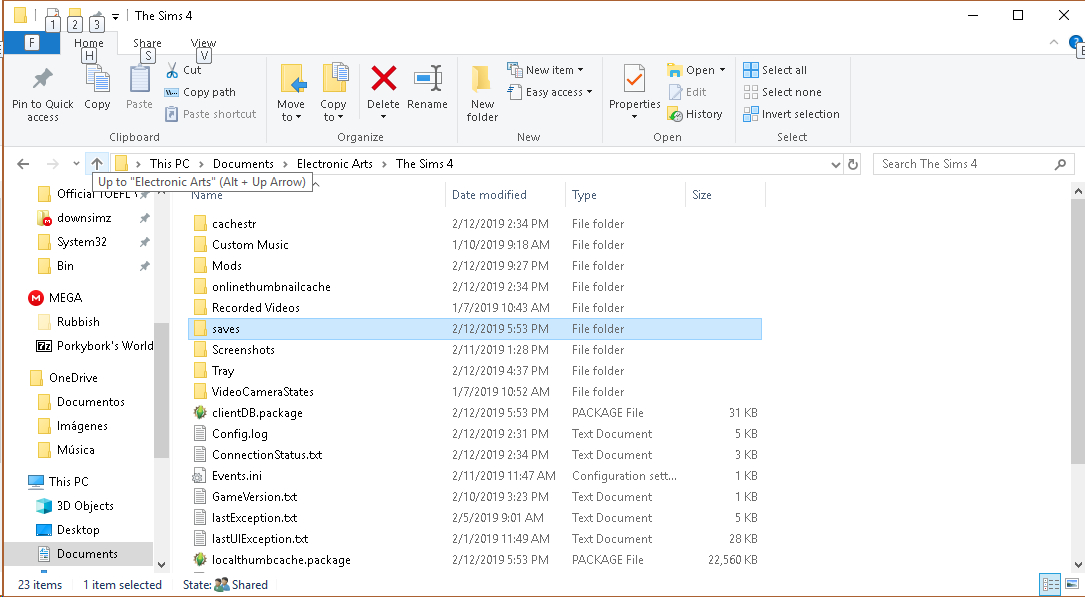Click Copy path in Clipboard group
1085x597 pixels.
coord(201,92)
